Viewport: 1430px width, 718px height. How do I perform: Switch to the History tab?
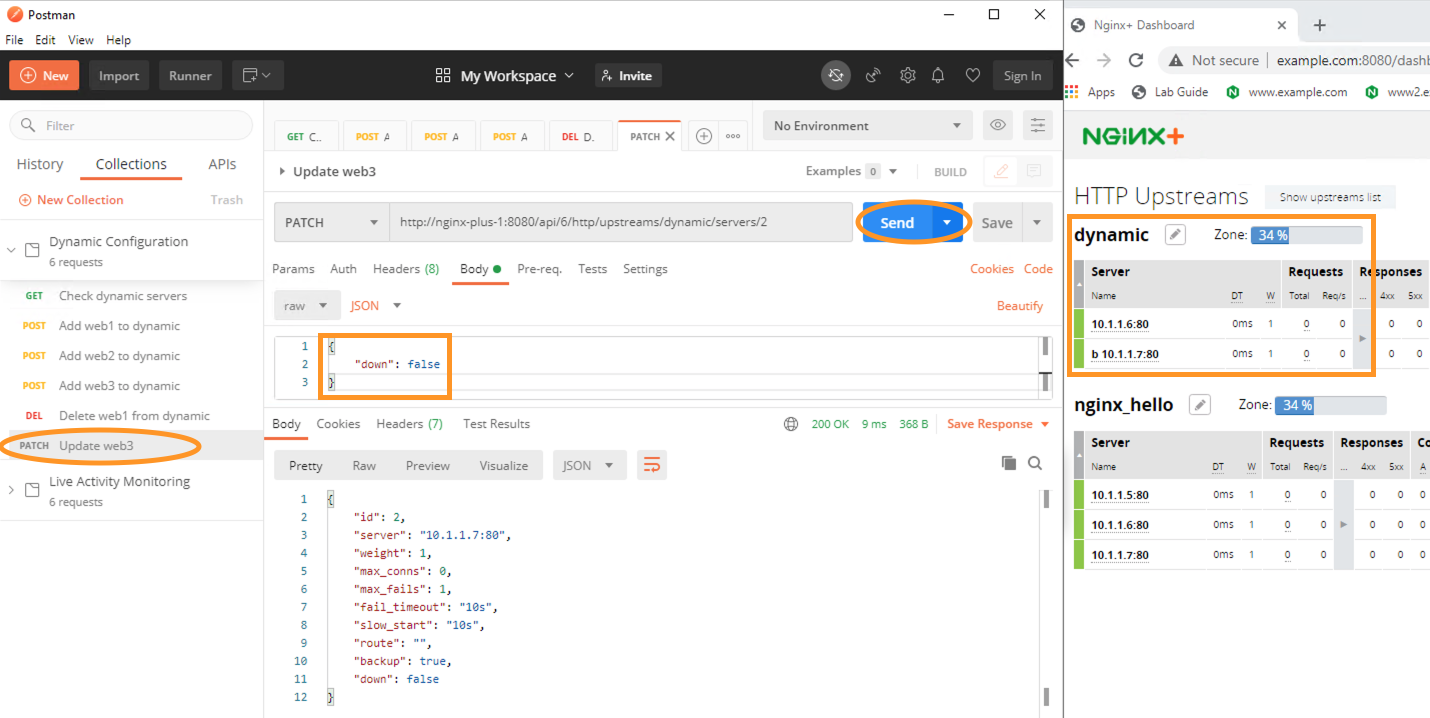point(40,164)
